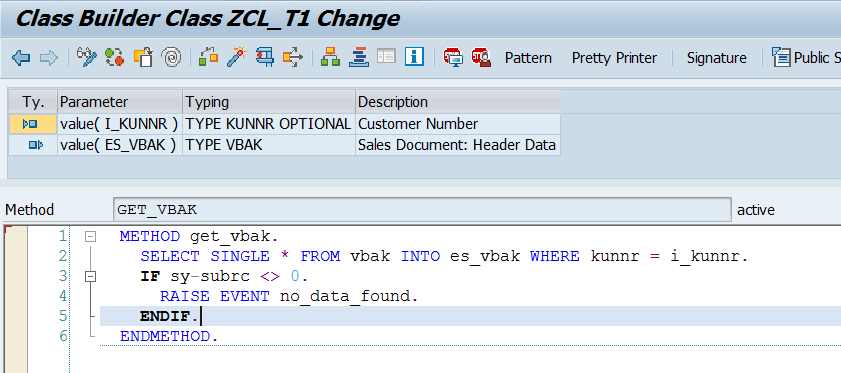
Task: Activate the class with magic wand icon
Action: (x=236, y=57)
